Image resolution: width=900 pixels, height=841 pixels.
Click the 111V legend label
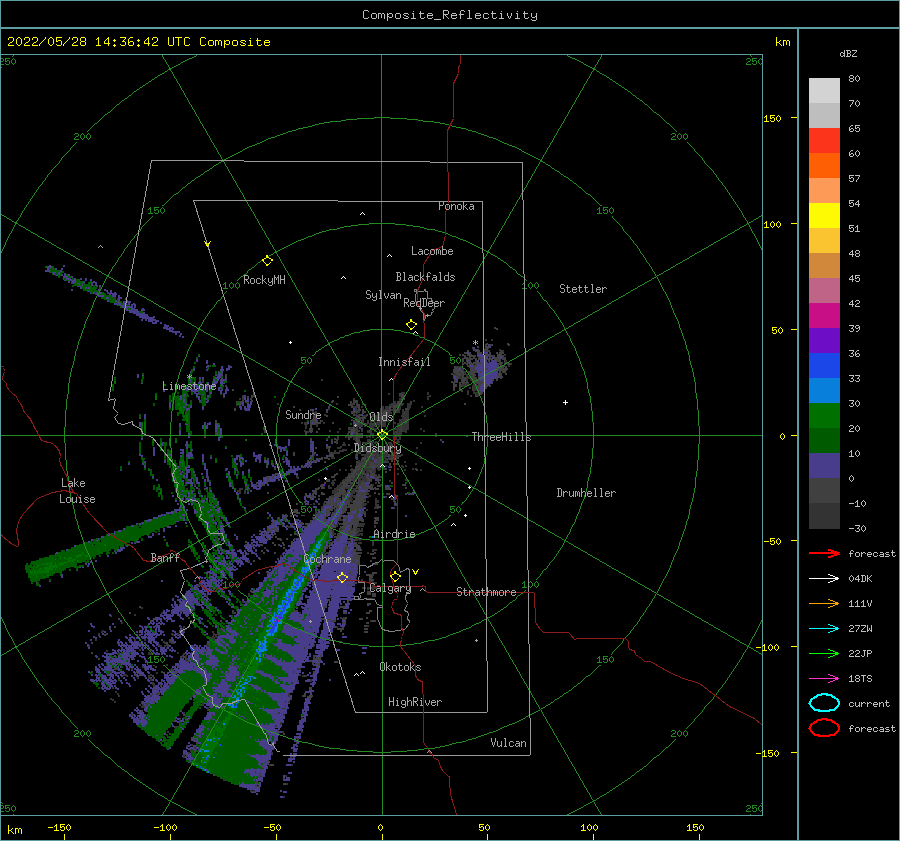click(x=860, y=603)
